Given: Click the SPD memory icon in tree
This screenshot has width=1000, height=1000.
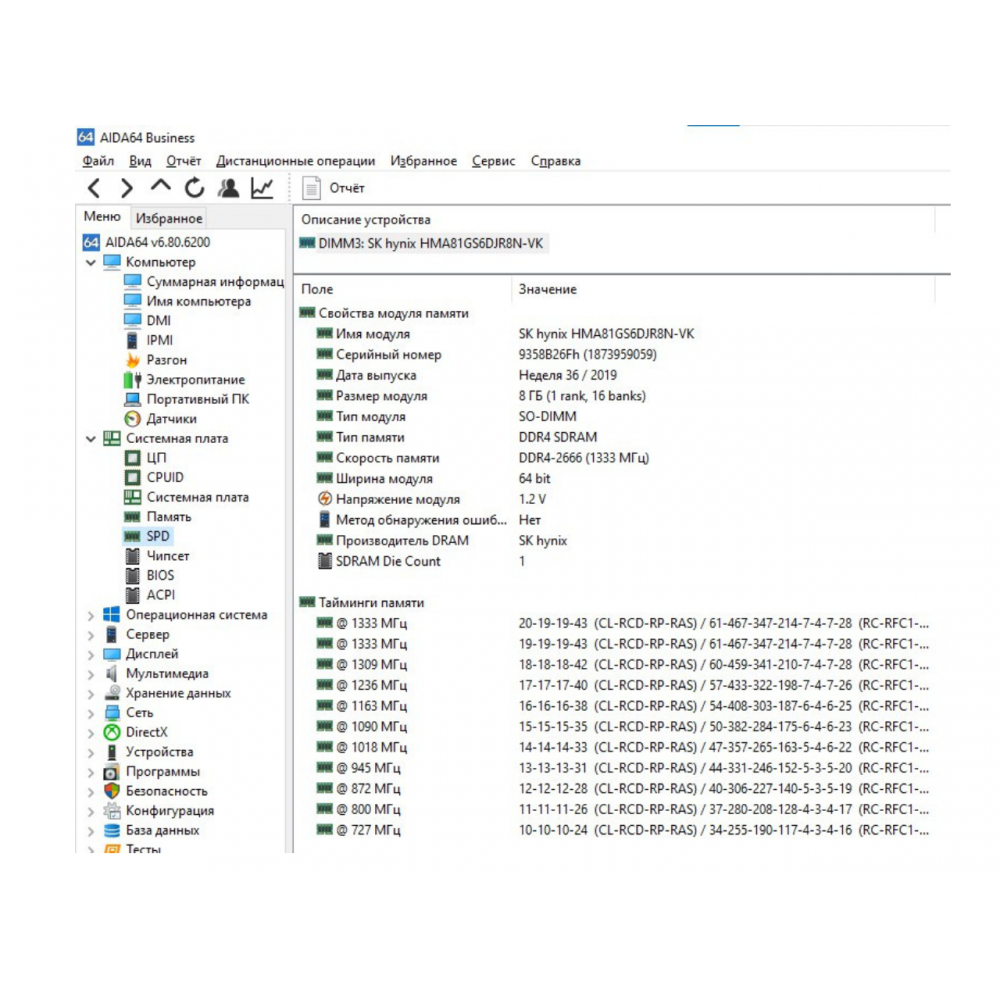Looking at the screenshot, I should [133, 536].
